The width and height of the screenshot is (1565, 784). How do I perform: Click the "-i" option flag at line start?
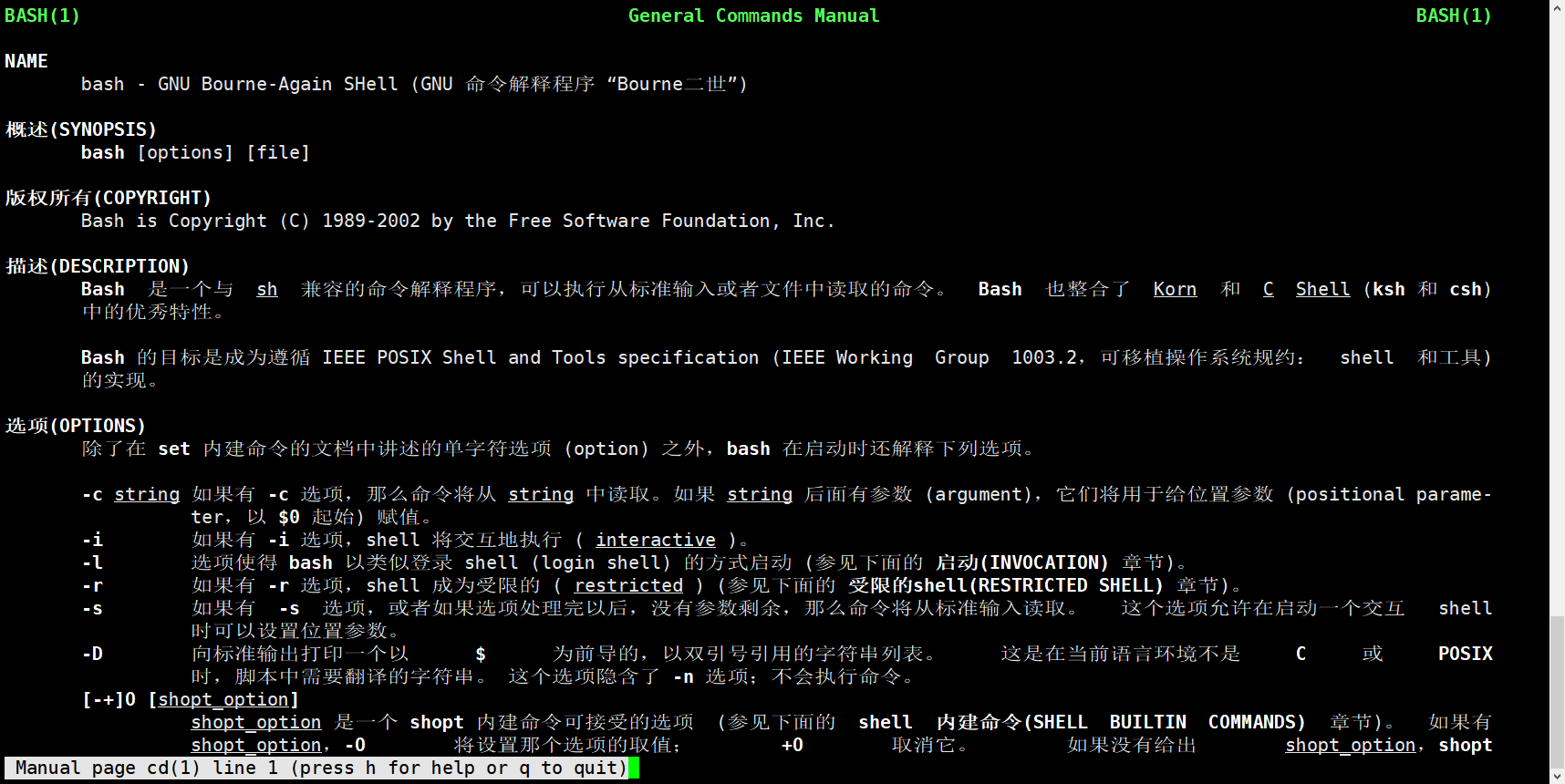pos(92,540)
